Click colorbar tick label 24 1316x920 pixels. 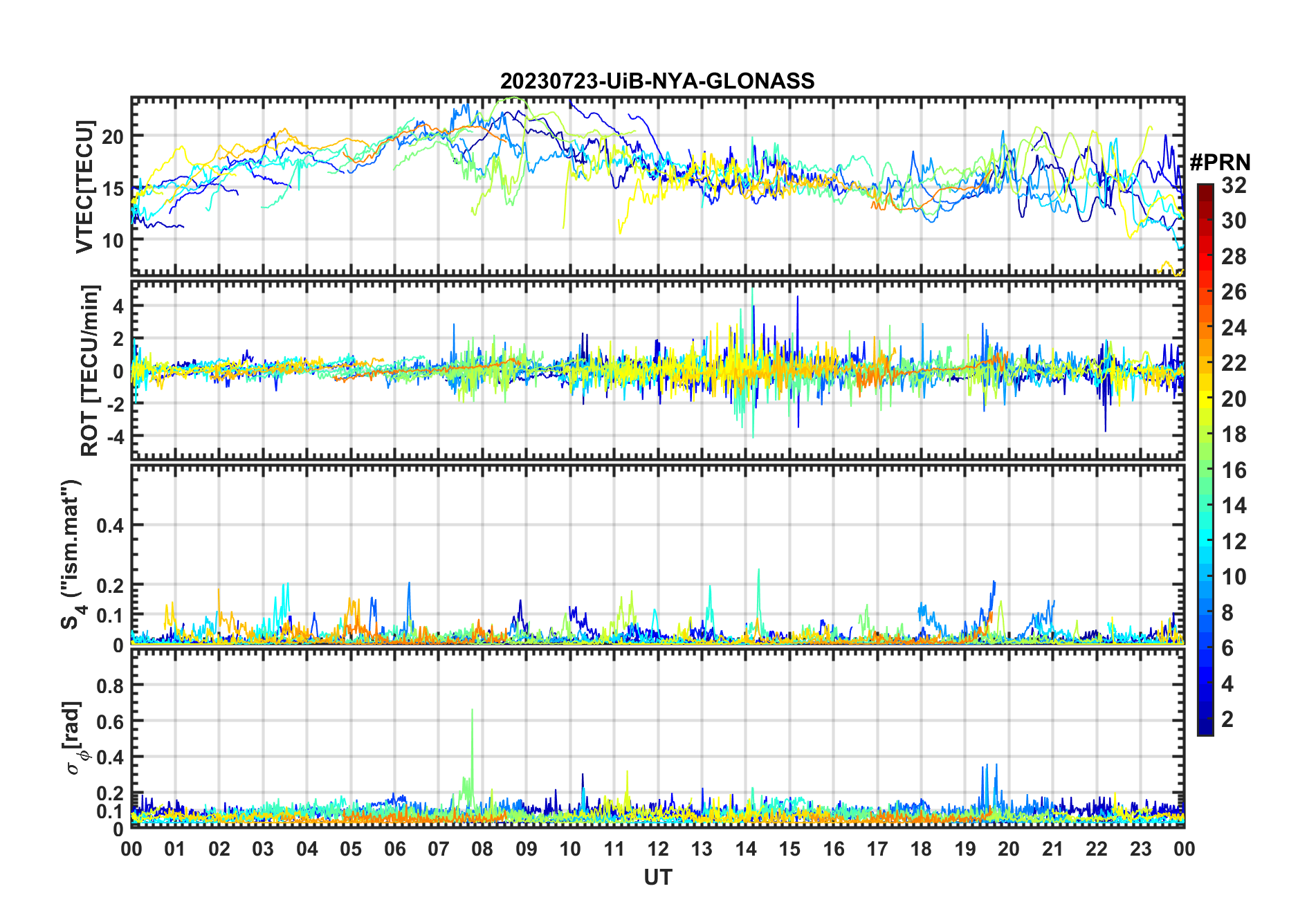[x=1234, y=327]
